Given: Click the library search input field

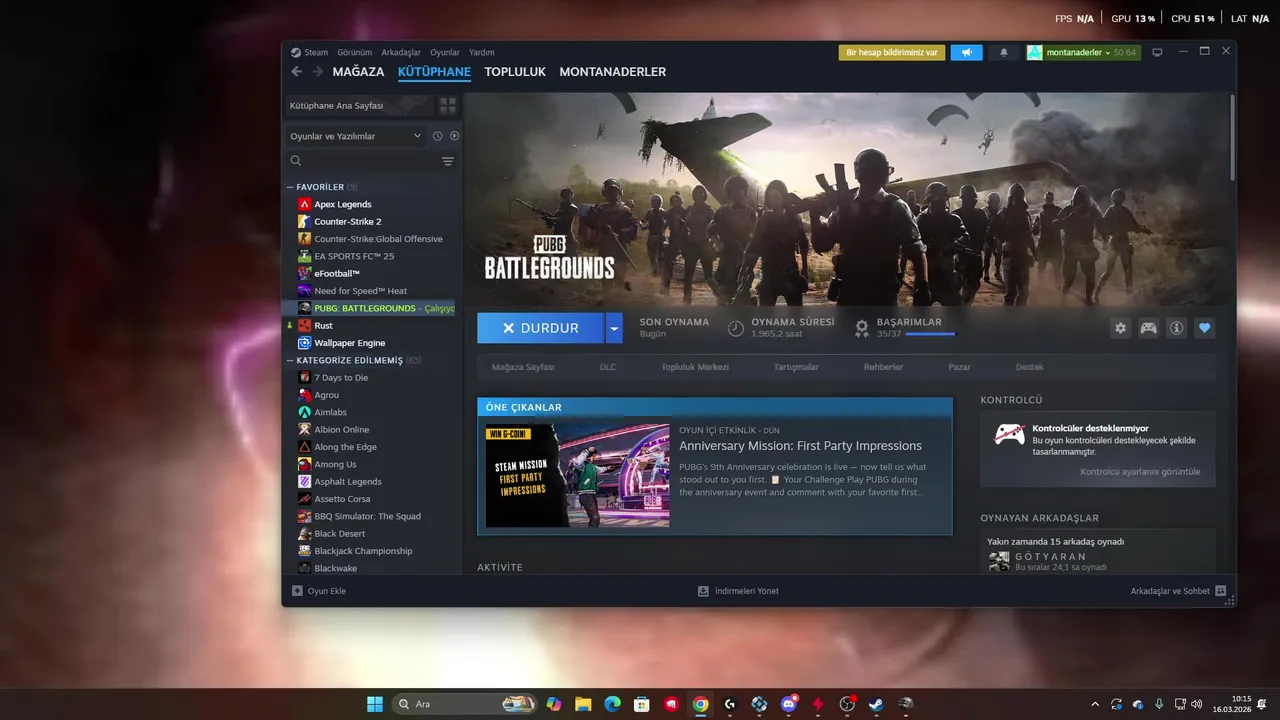Looking at the screenshot, I should (x=370, y=161).
